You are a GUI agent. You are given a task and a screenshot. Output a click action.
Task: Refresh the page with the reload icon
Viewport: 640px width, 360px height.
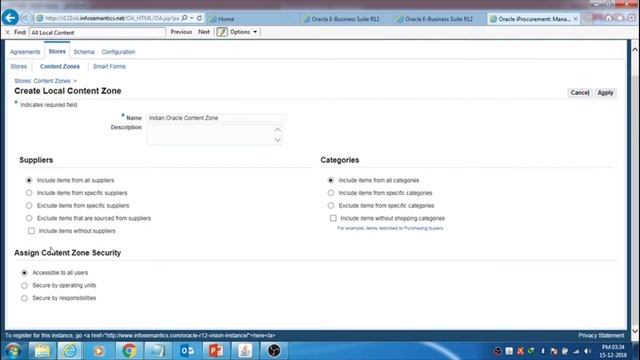[x=199, y=18]
